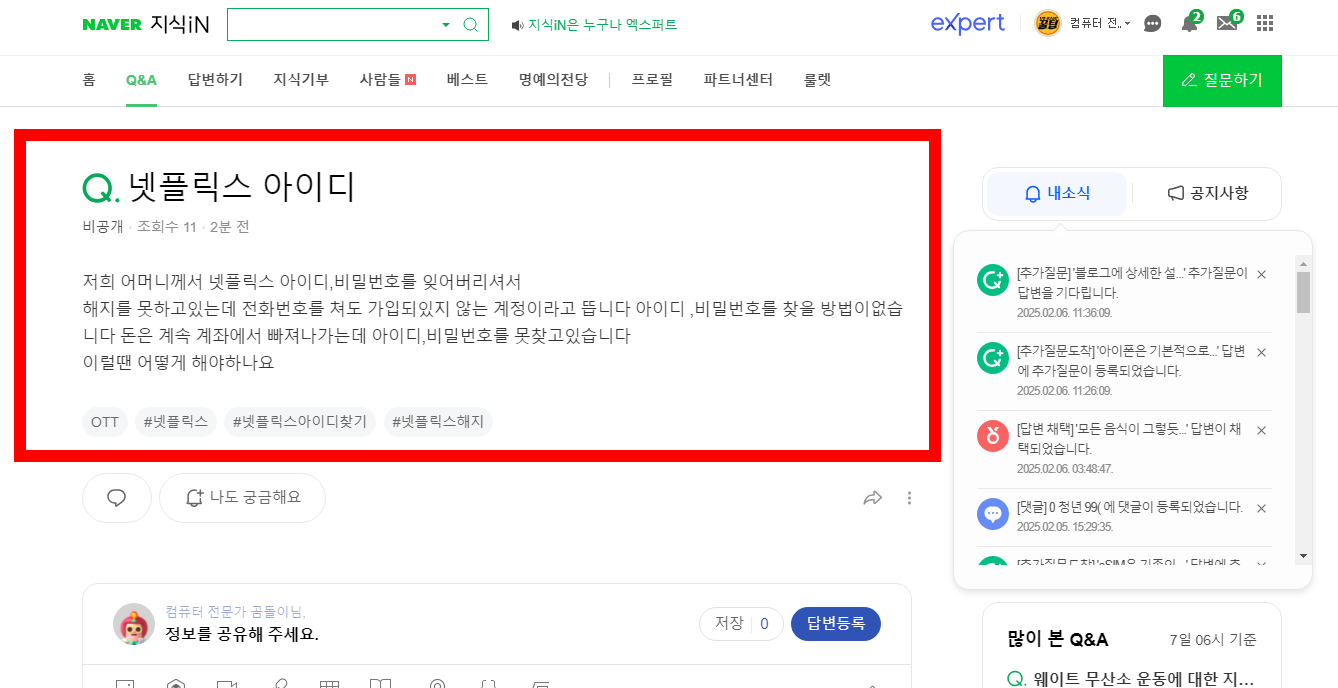Screen dimensions: 1338x688
Task: Click the #넷플릭스해지 tag
Action: 438,422
